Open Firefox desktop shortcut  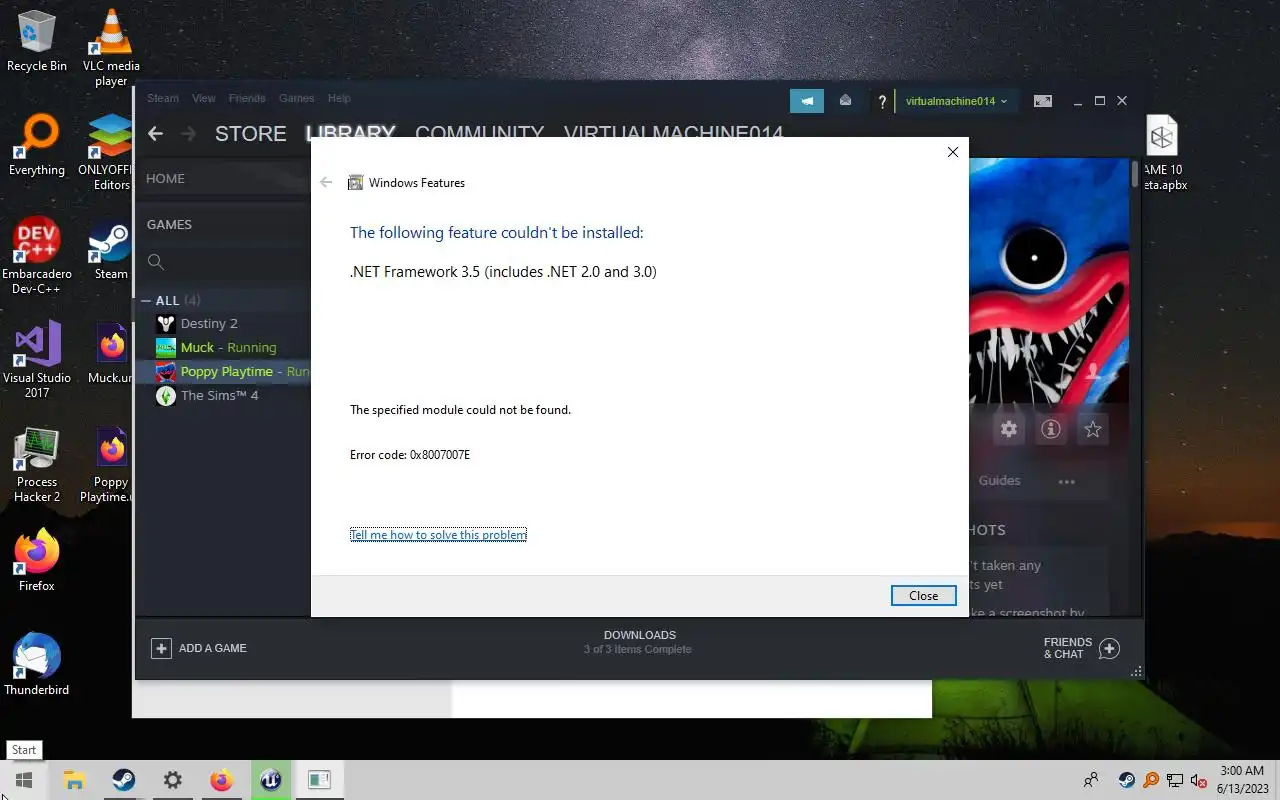tap(37, 562)
